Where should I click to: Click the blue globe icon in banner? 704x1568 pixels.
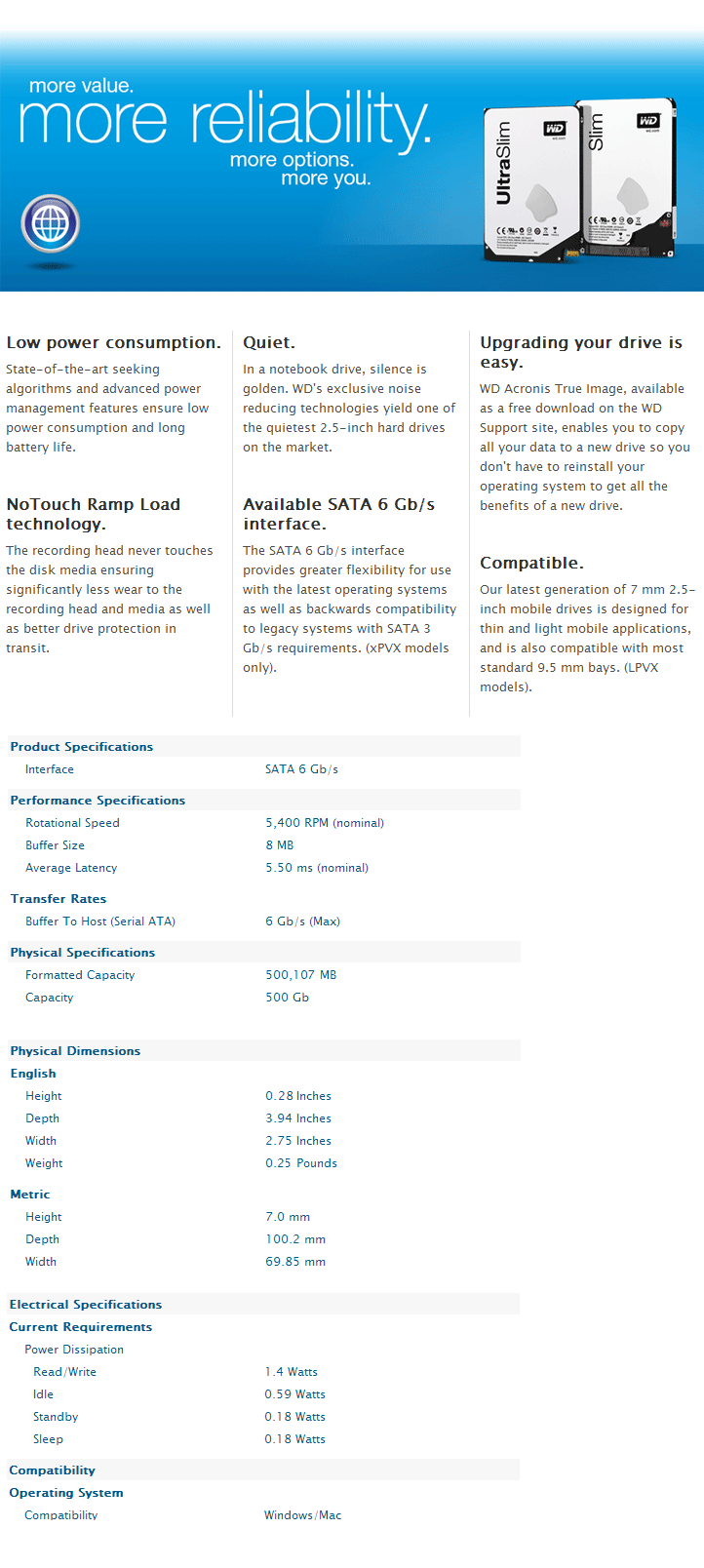pyautogui.click(x=51, y=224)
